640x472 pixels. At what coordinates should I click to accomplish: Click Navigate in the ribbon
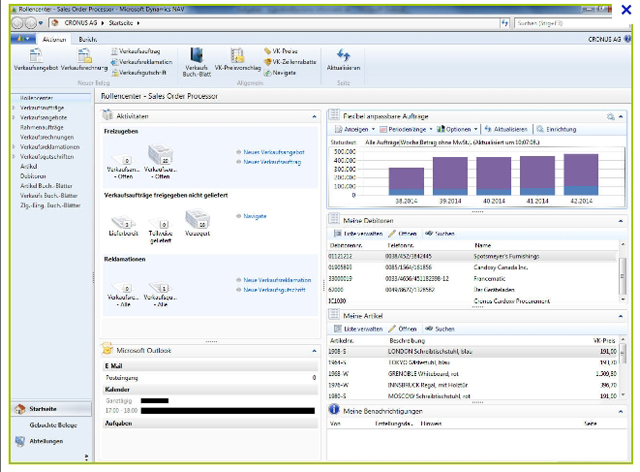280,73
